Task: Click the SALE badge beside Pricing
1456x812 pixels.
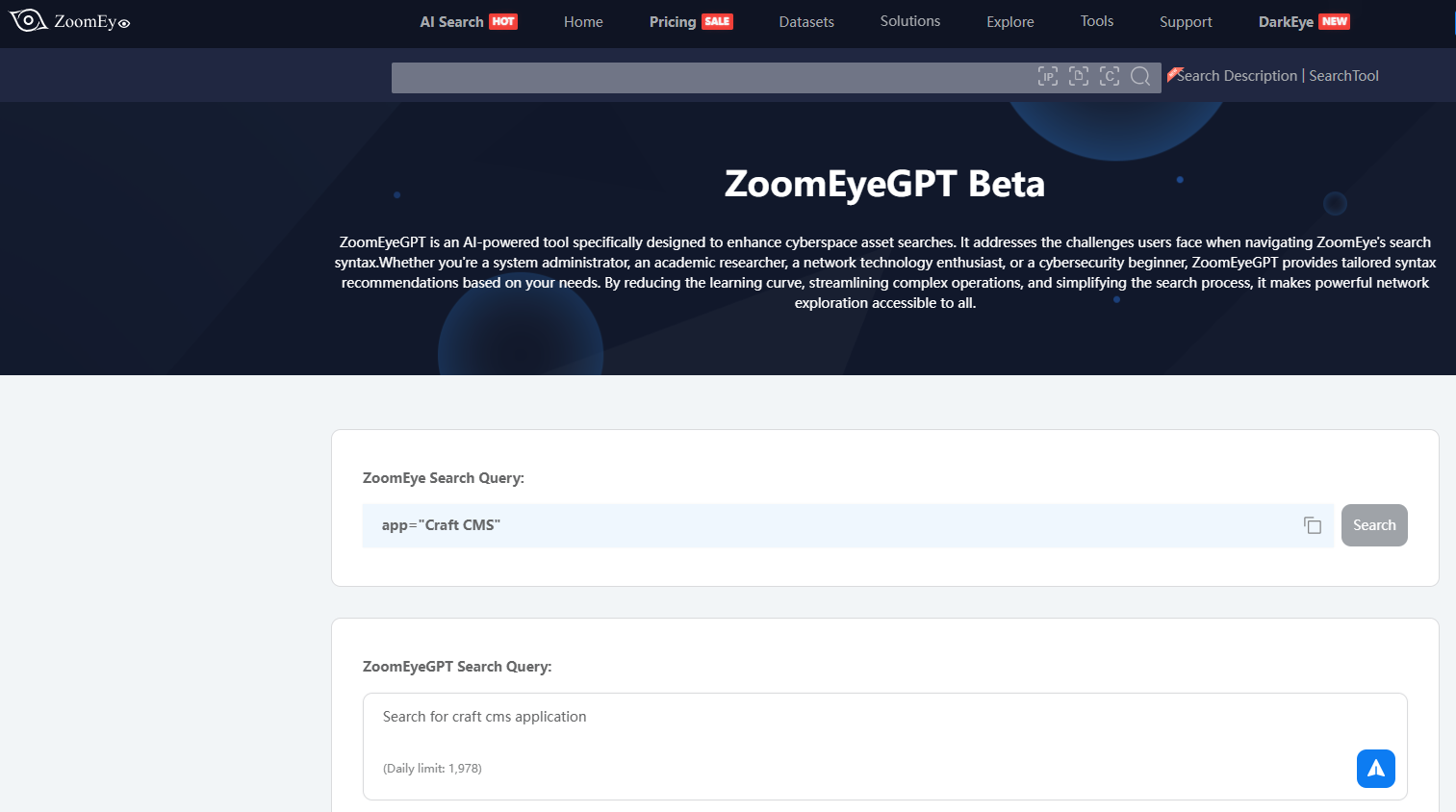Action: [x=719, y=20]
